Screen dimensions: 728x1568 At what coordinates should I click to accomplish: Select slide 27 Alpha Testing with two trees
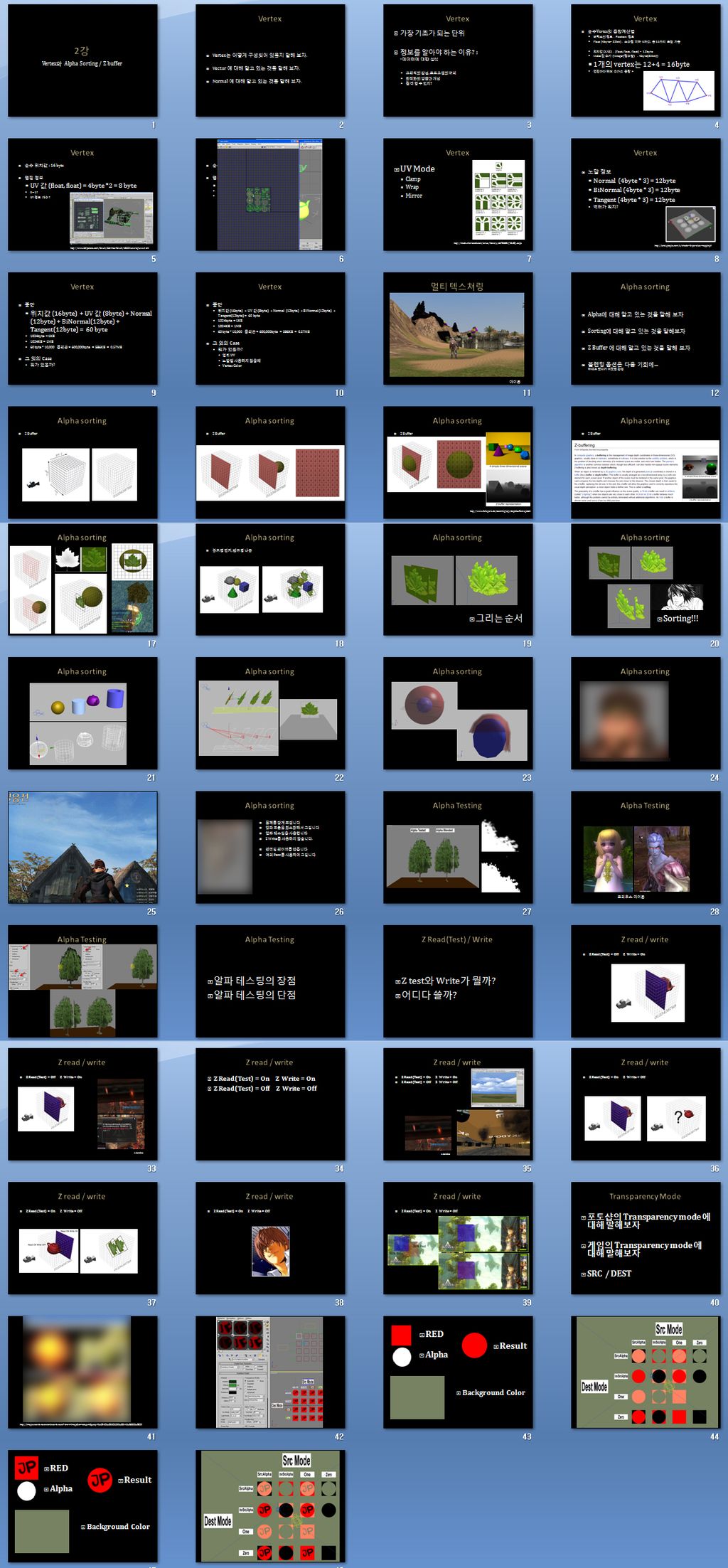coord(458,848)
